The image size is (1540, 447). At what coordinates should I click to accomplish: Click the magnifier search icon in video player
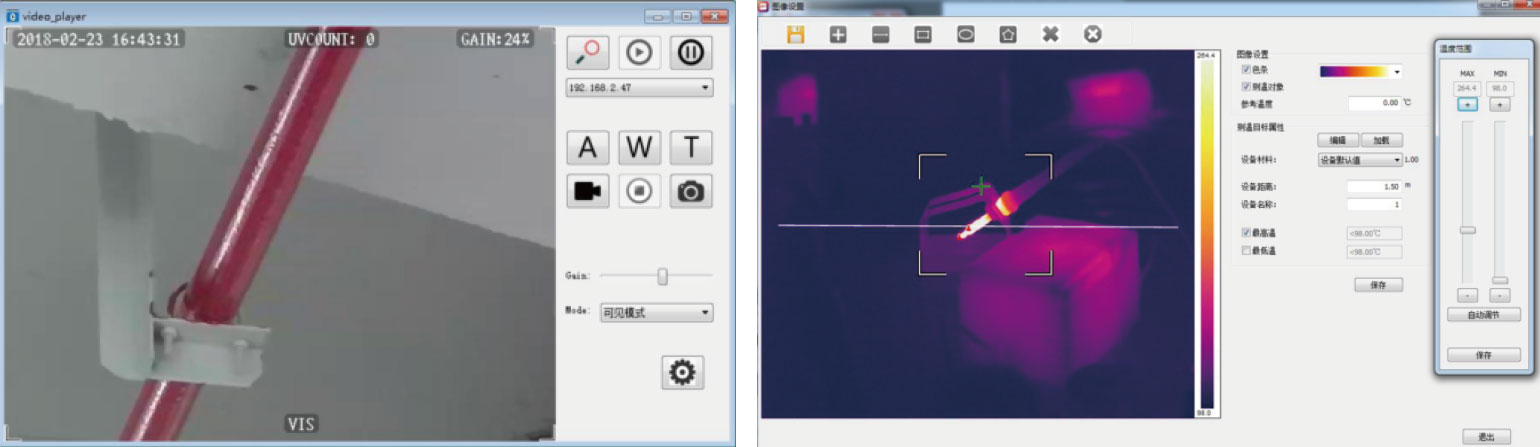pos(587,53)
